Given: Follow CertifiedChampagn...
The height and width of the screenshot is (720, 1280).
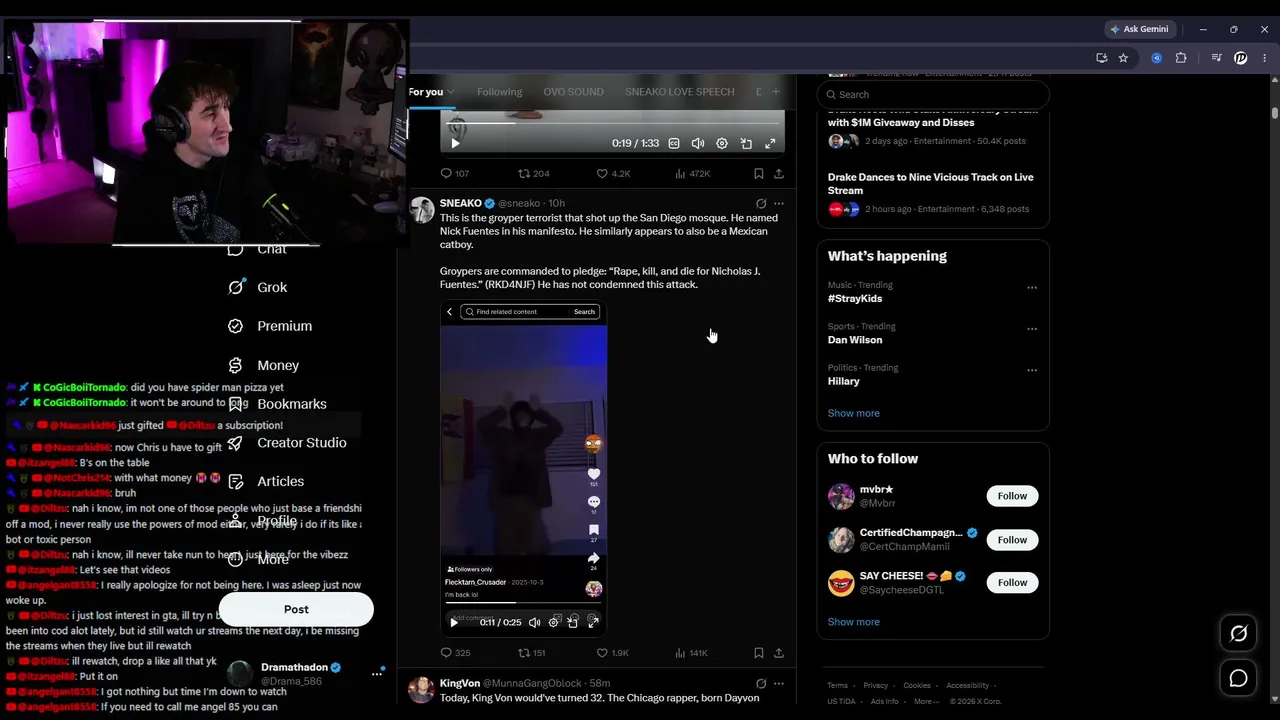Looking at the screenshot, I should tap(1012, 540).
